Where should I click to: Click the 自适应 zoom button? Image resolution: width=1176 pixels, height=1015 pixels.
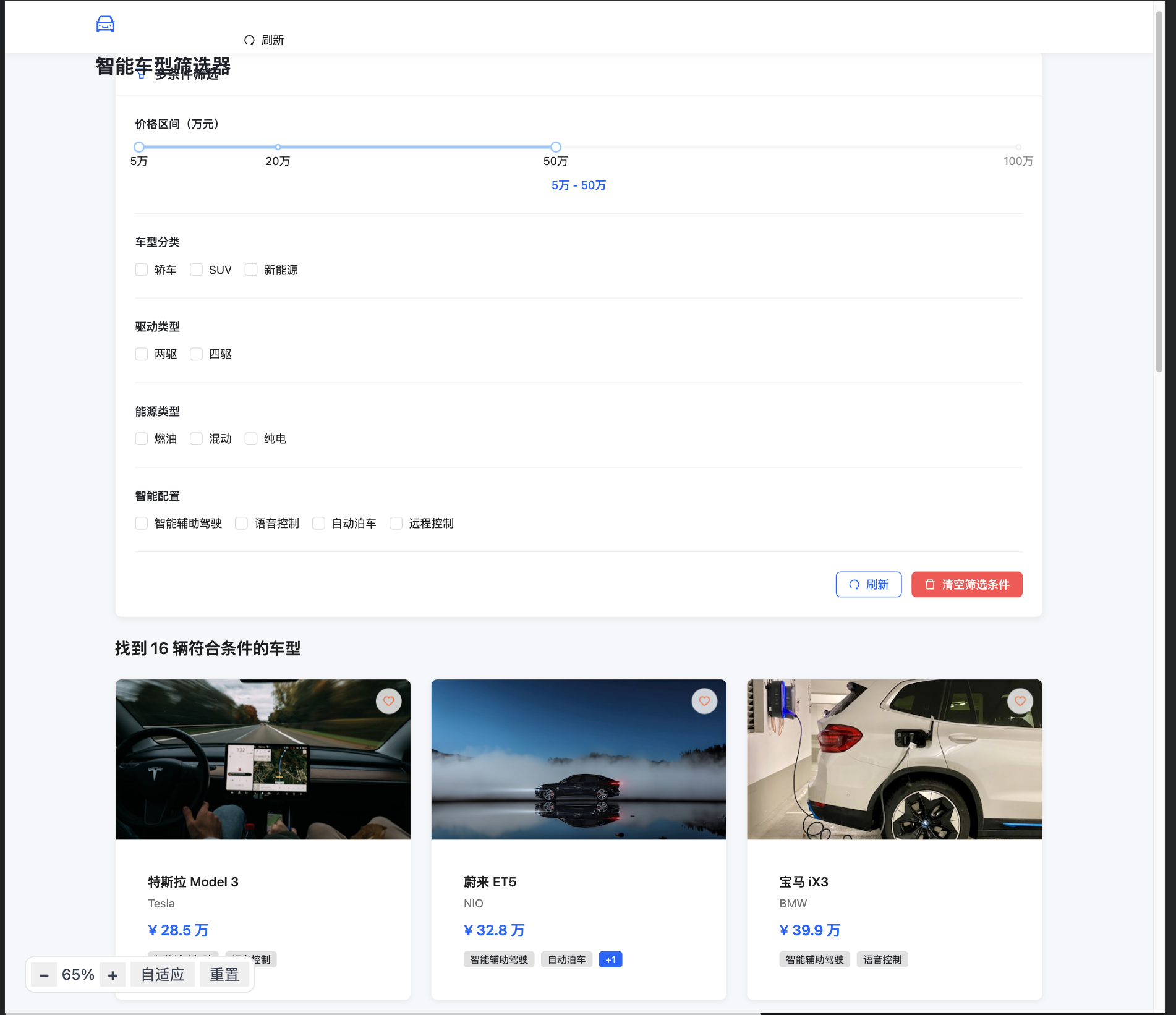[163, 975]
